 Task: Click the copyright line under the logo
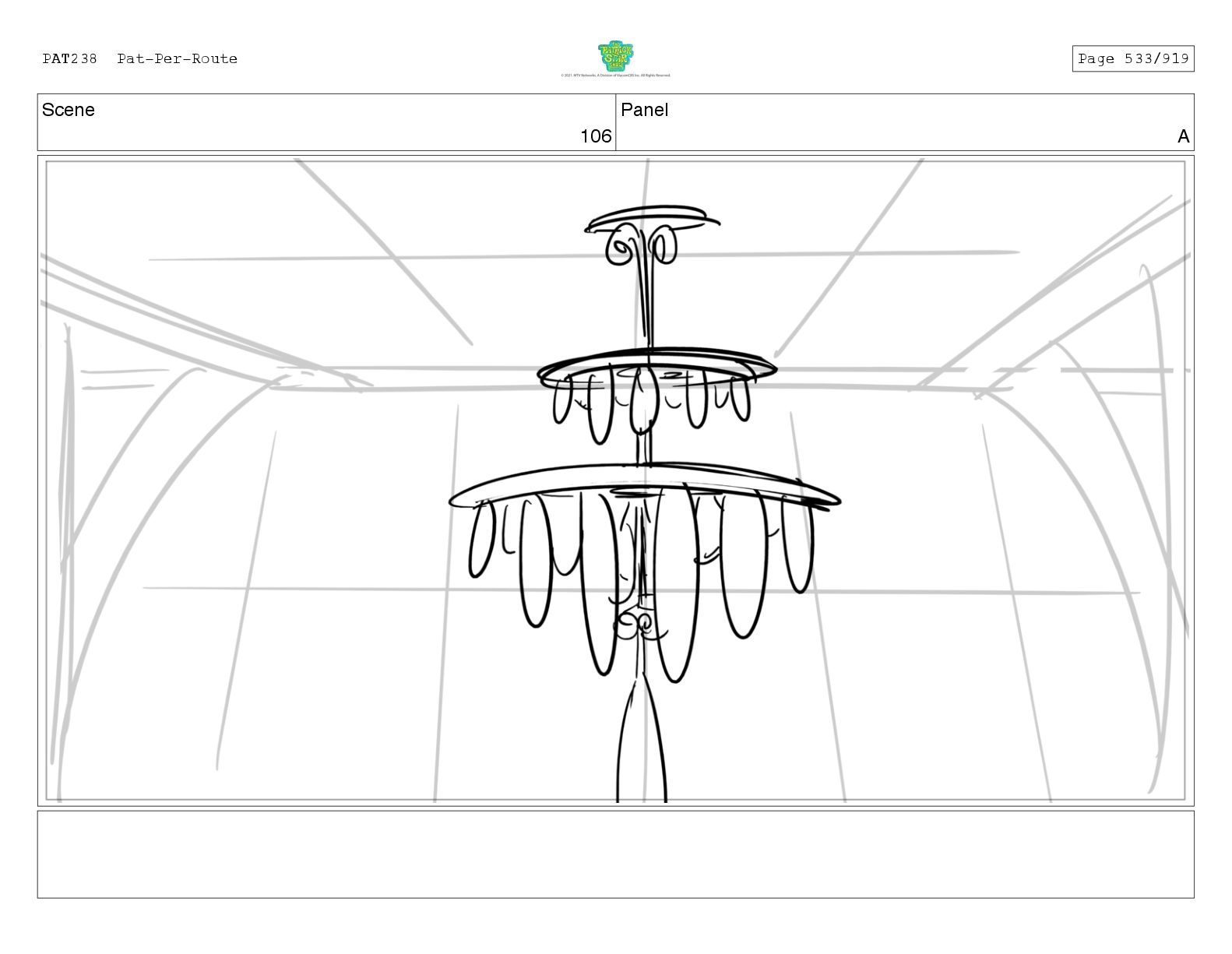tap(615, 76)
